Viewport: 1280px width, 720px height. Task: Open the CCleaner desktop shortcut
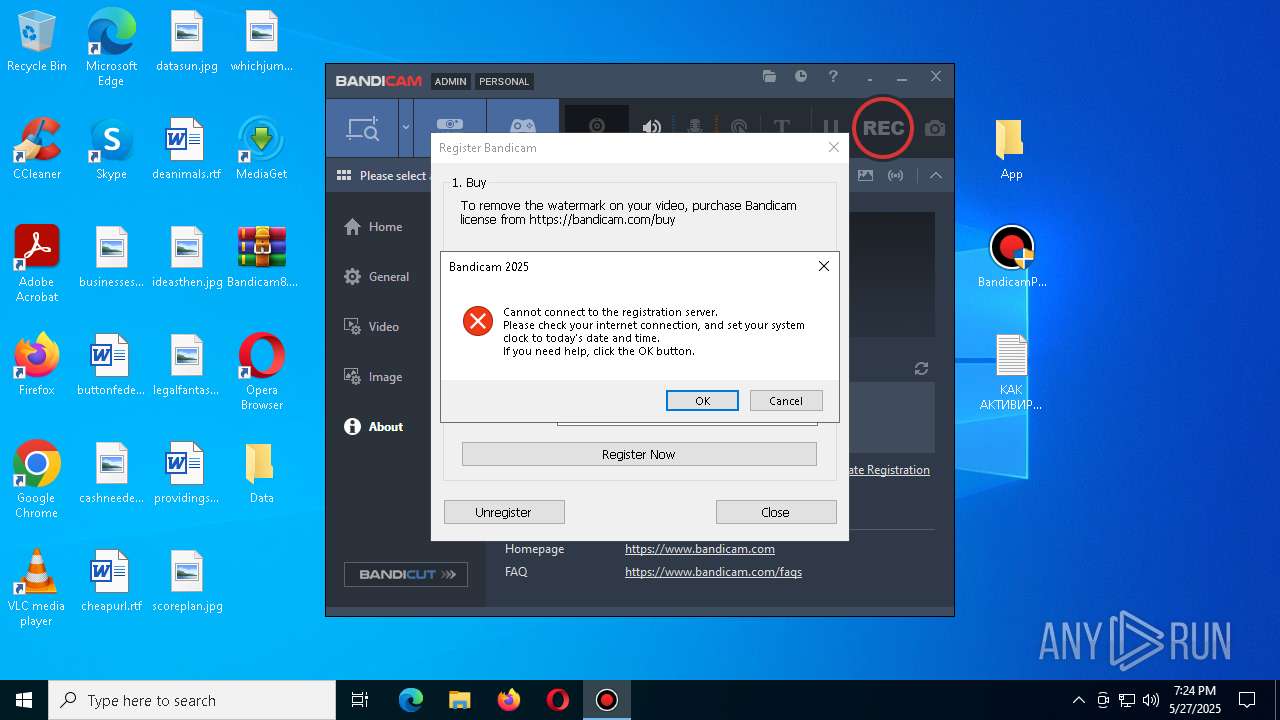pos(37,149)
